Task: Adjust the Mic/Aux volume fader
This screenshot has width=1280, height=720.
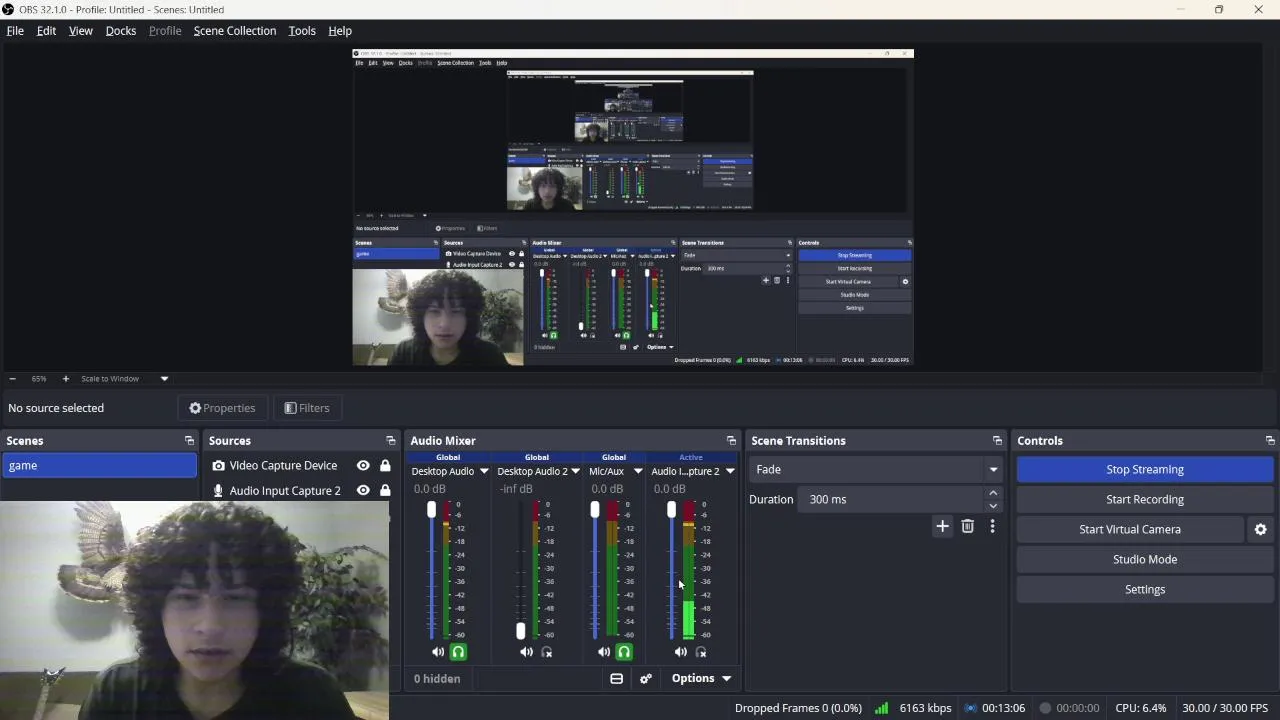Action: tap(595, 510)
